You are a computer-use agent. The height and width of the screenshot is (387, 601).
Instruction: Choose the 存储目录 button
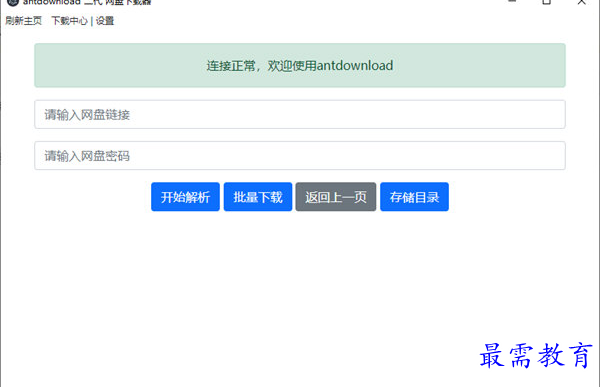pos(414,197)
